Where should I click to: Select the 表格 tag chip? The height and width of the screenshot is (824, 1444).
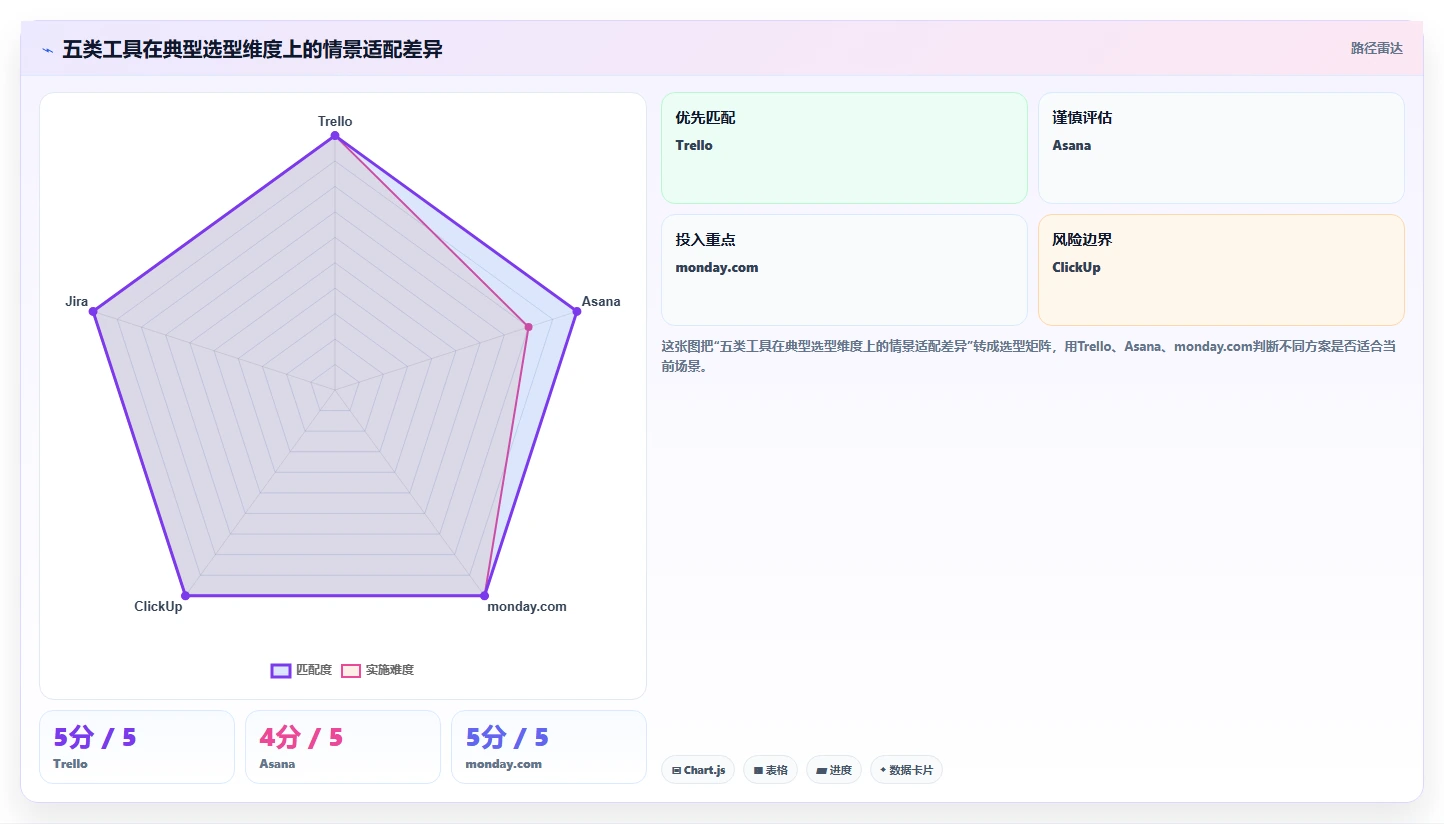coord(770,770)
